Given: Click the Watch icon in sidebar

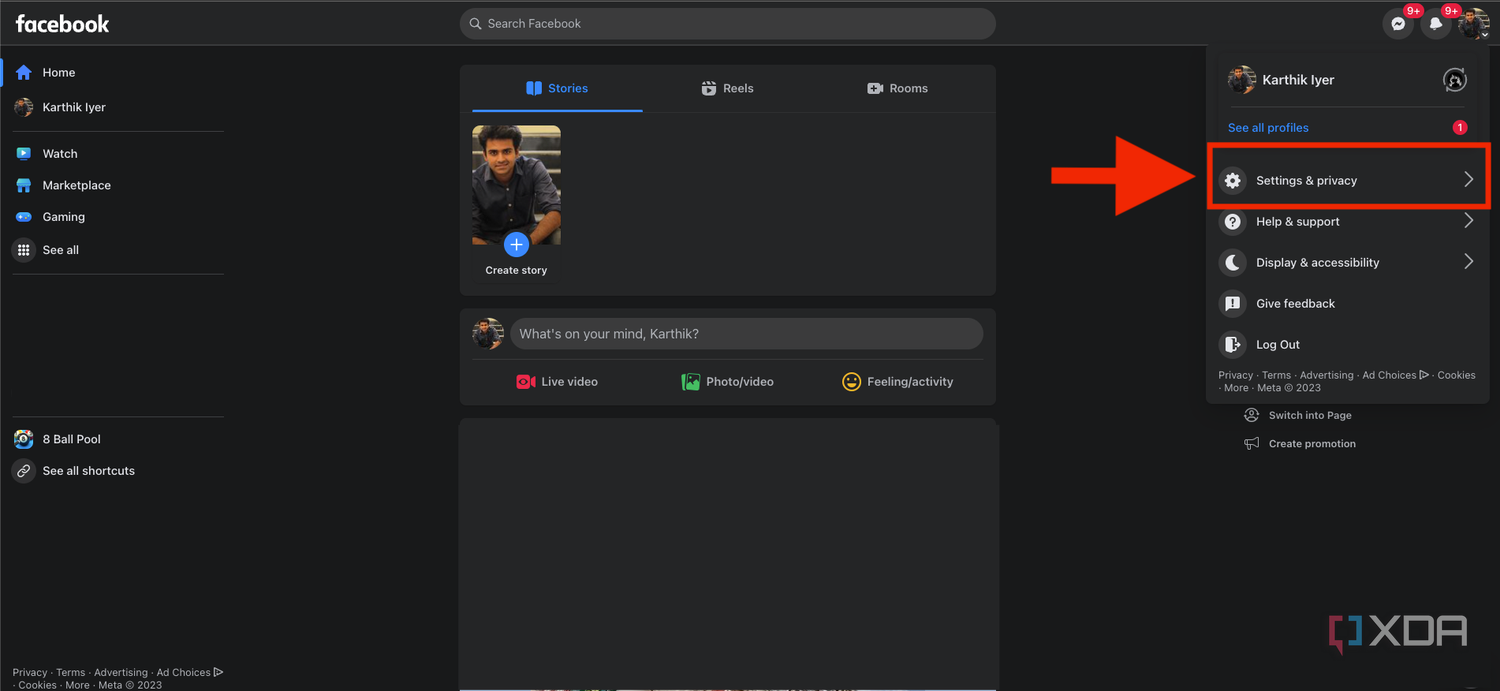Looking at the screenshot, I should click(x=24, y=154).
